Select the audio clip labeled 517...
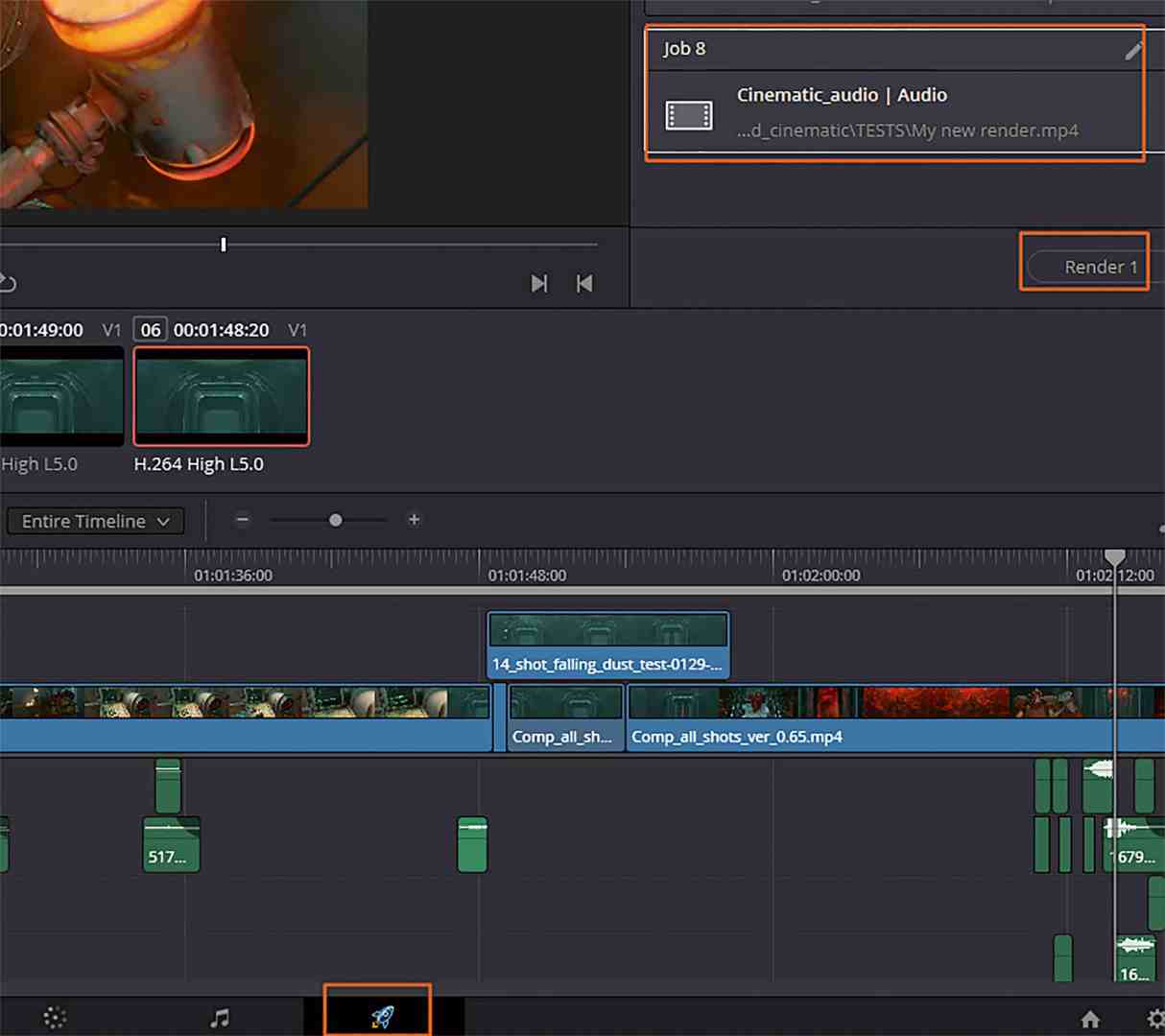The width and height of the screenshot is (1165, 1036). (x=171, y=844)
